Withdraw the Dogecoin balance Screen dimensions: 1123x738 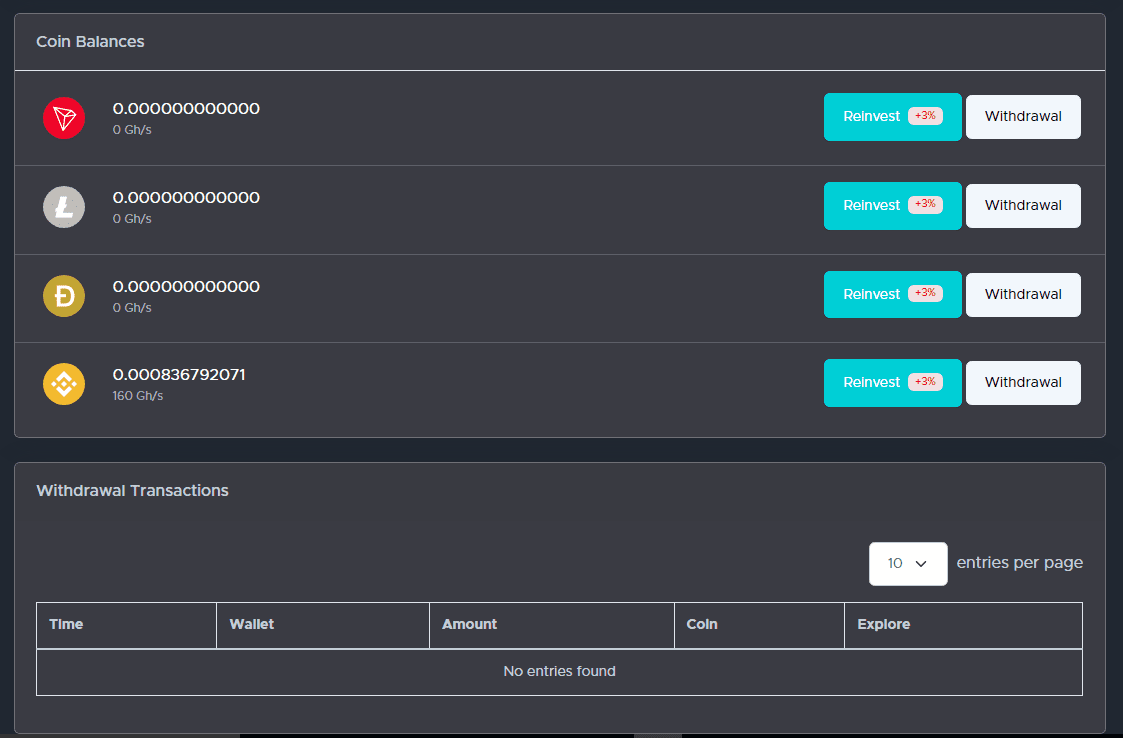tap(1023, 294)
